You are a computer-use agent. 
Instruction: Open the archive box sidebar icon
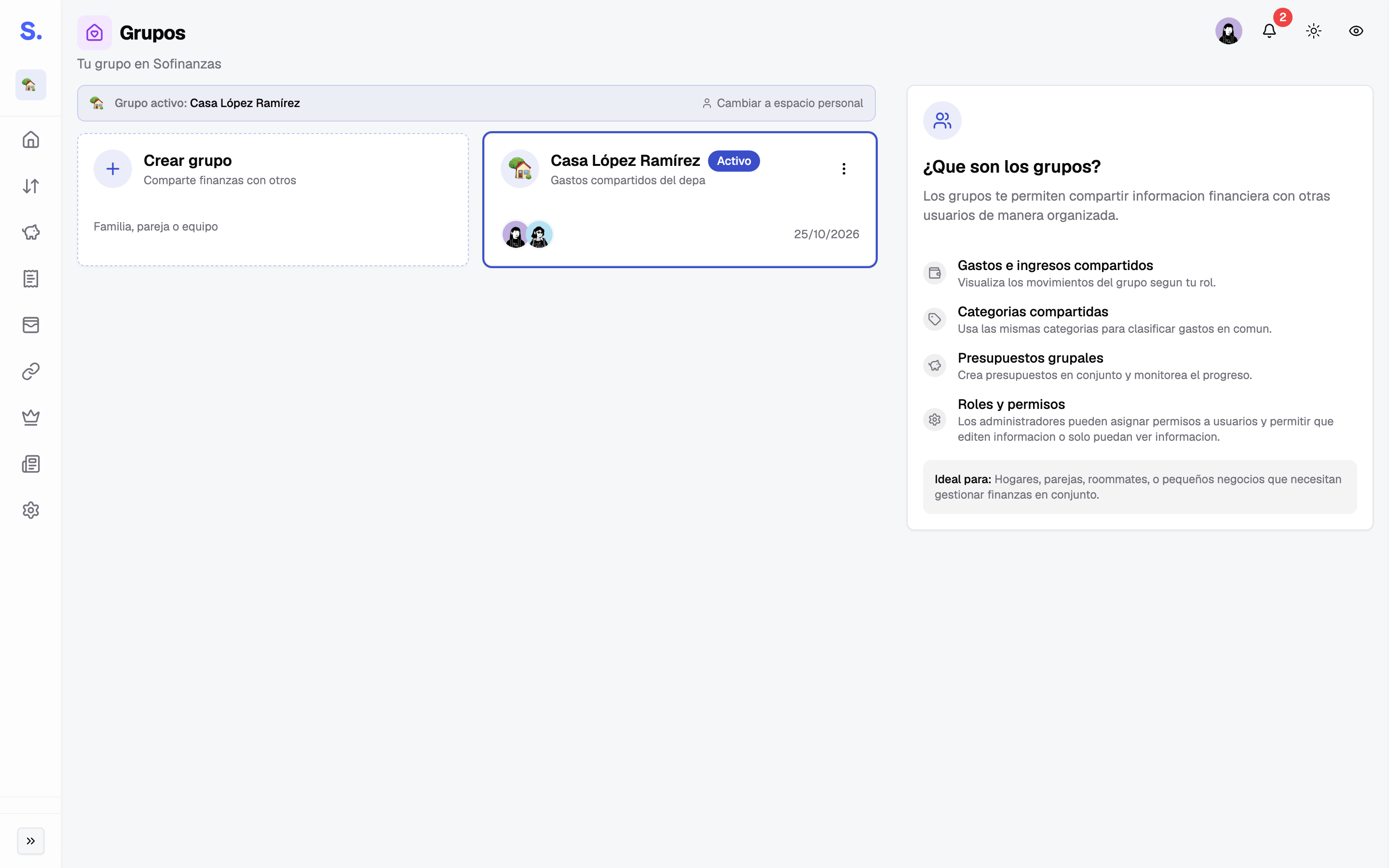pos(30,325)
